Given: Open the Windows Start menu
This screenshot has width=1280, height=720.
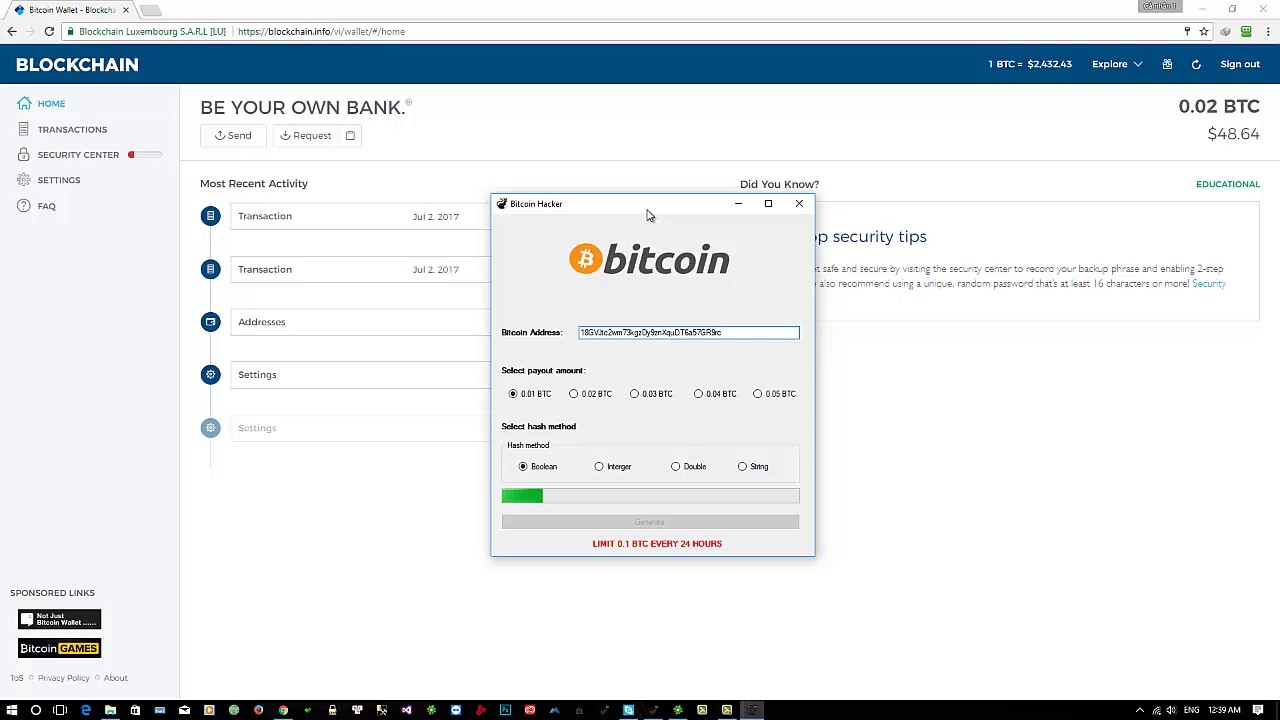Looking at the screenshot, I should click(12, 710).
